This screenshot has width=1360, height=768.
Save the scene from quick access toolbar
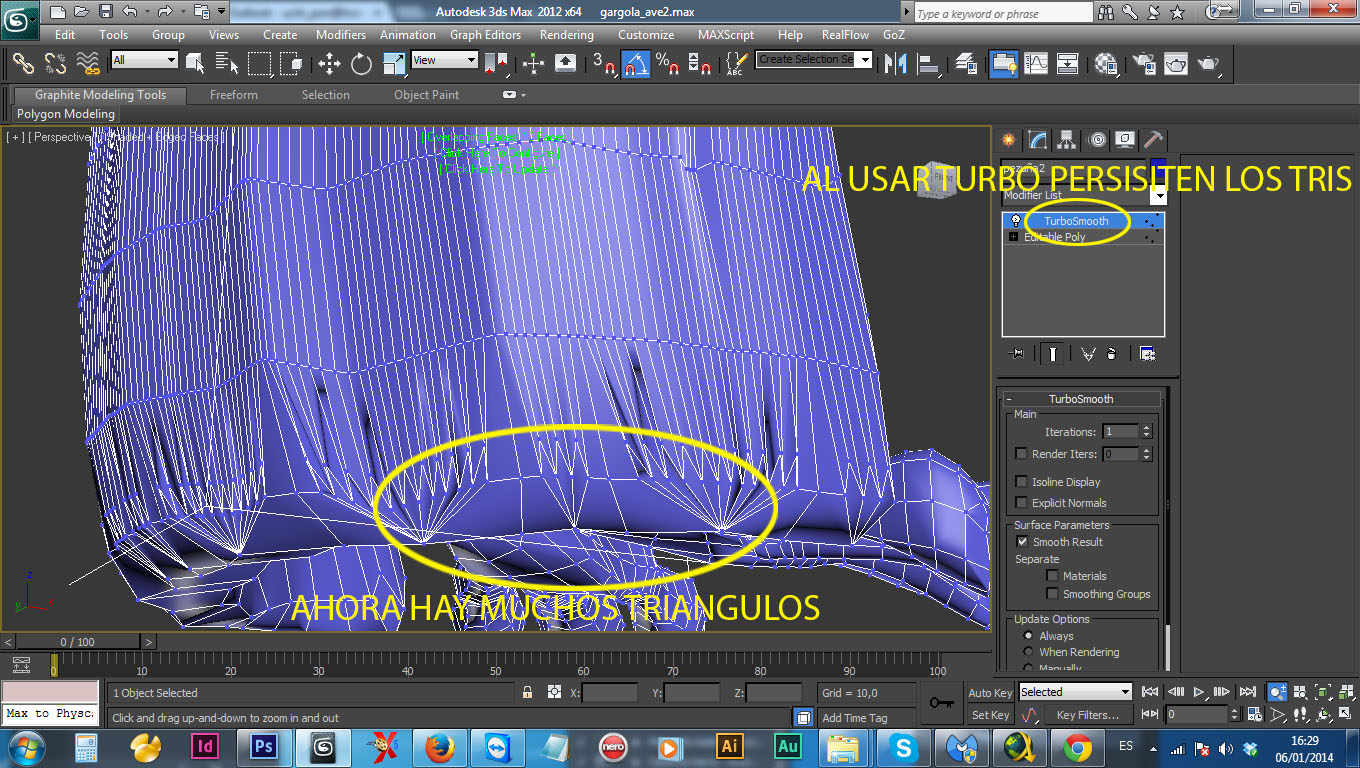click(105, 12)
